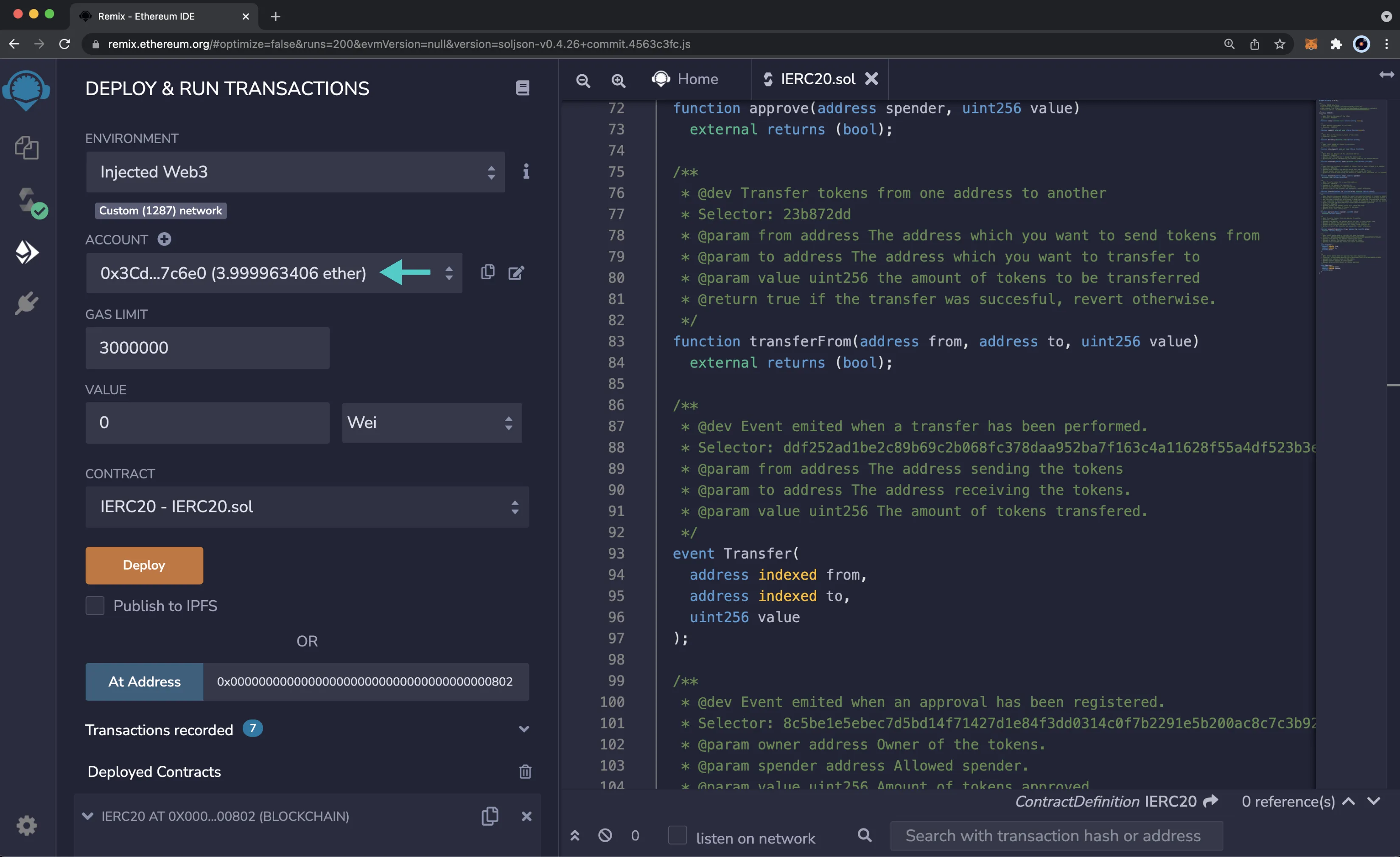
Task: Click the Transactions recorded count badge 7
Action: pos(253,728)
